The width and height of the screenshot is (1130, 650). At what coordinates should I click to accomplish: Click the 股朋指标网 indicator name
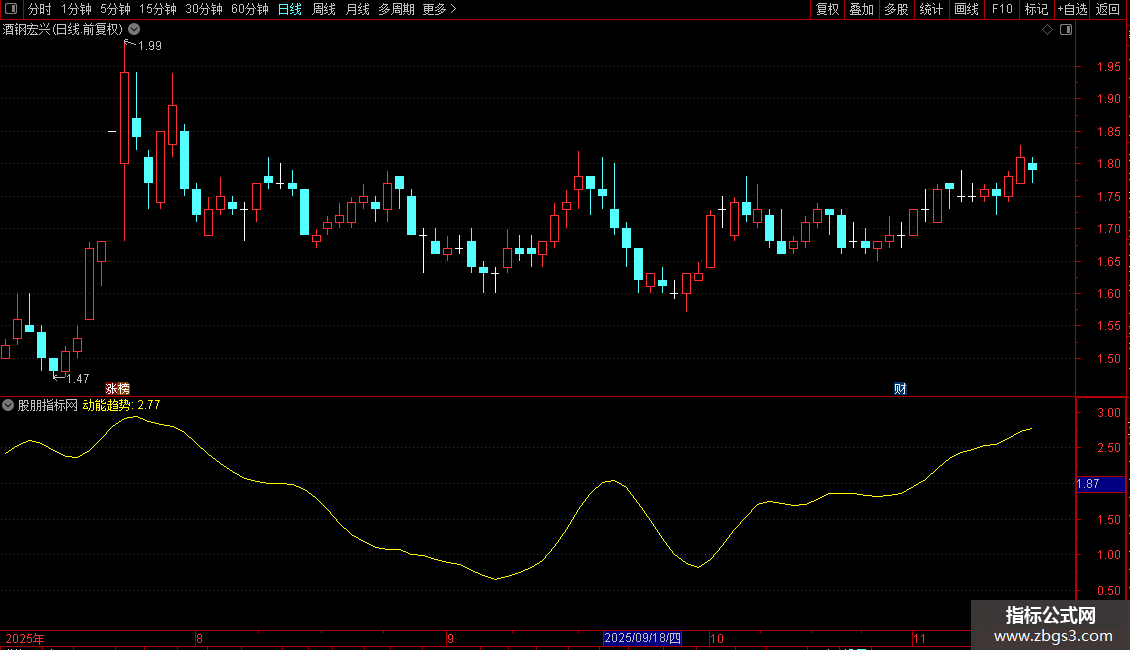coord(48,406)
